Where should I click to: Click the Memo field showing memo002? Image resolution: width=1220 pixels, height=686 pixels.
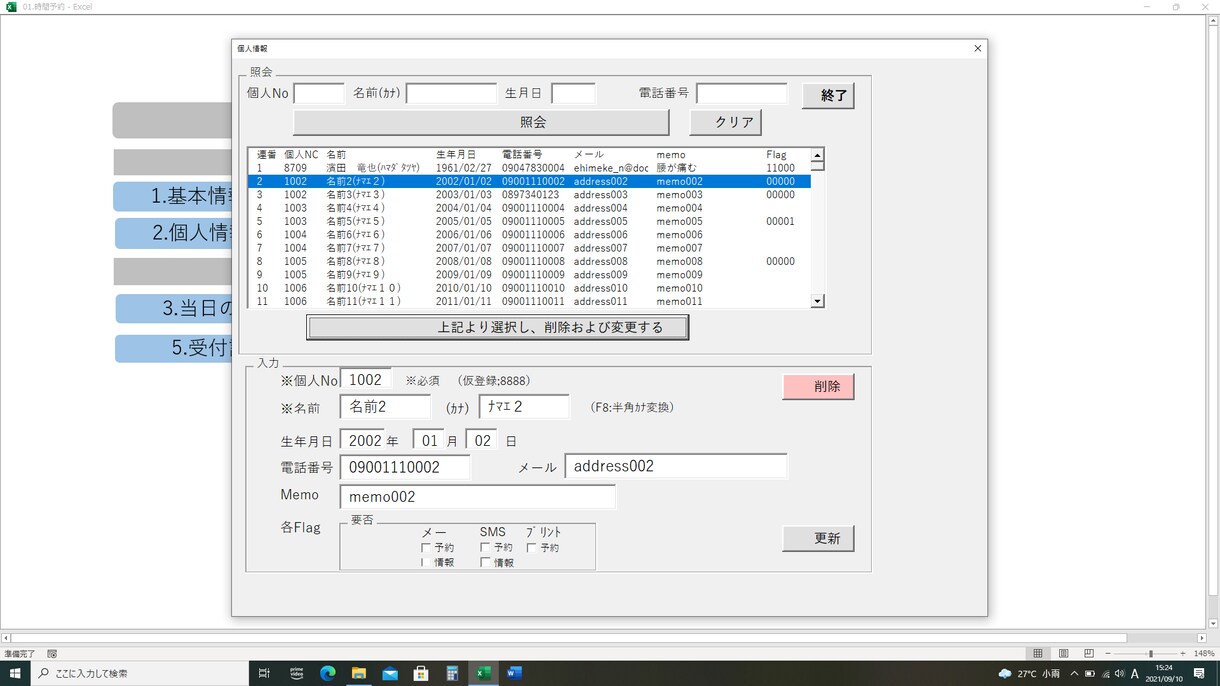(x=478, y=497)
